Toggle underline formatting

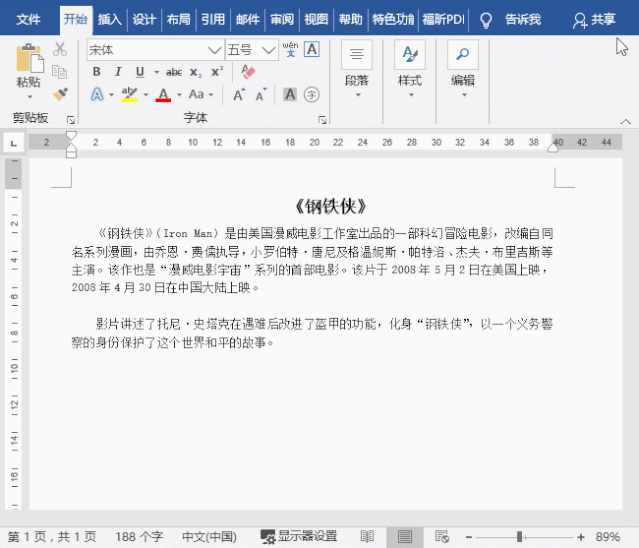[x=140, y=72]
